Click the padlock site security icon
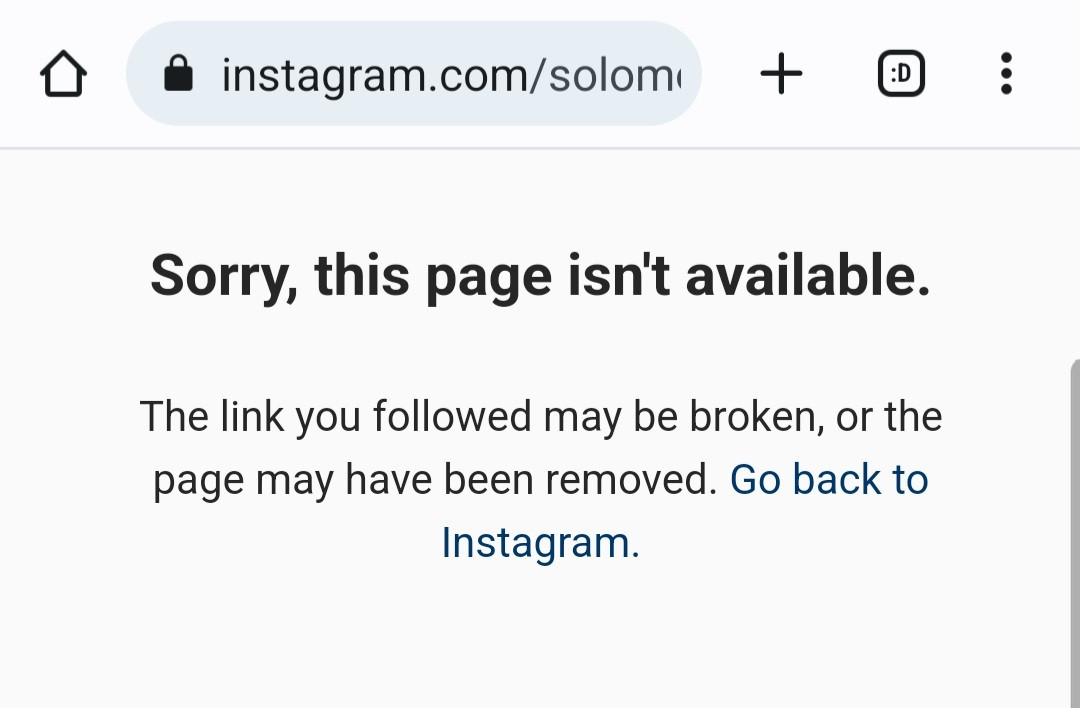1080x708 pixels. pyautogui.click(x=177, y=74)
